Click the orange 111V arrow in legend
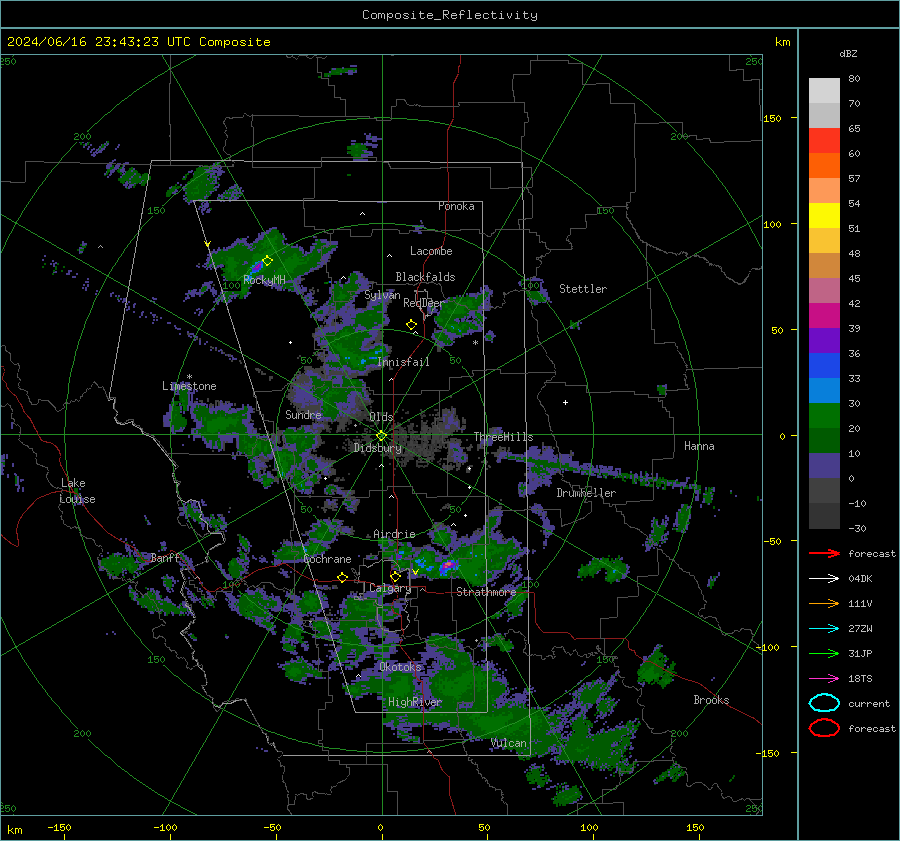900x841 pixels. pos(824,603)
